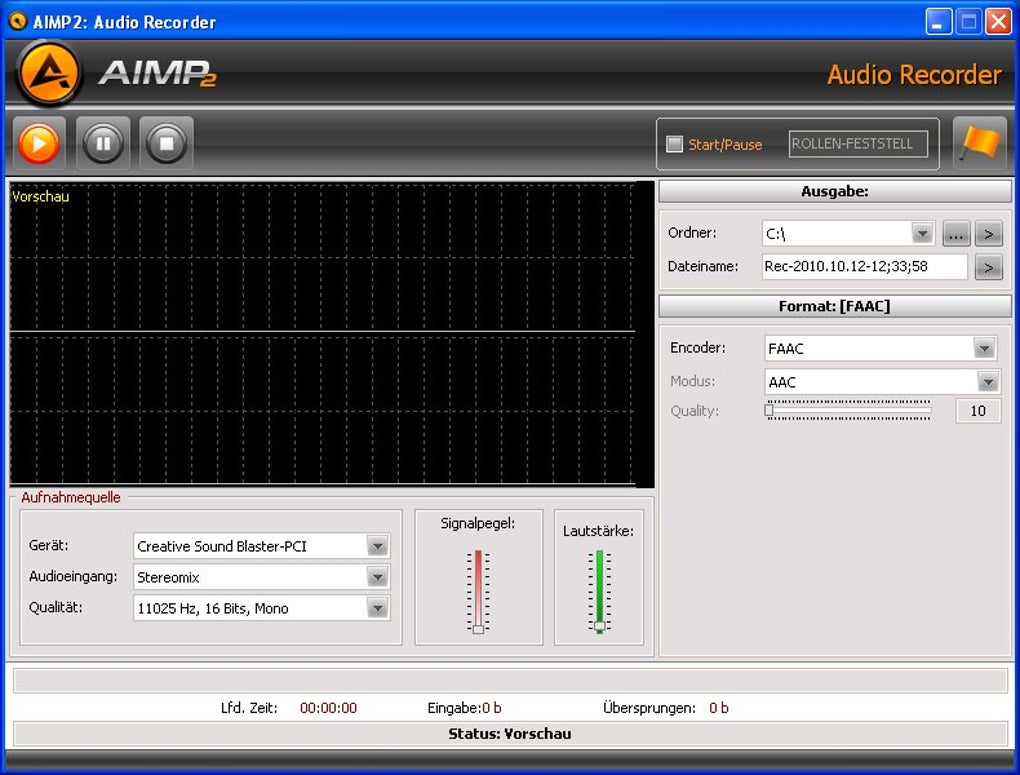Click the Übersprungen value 0 b

(x=719, y=708)
